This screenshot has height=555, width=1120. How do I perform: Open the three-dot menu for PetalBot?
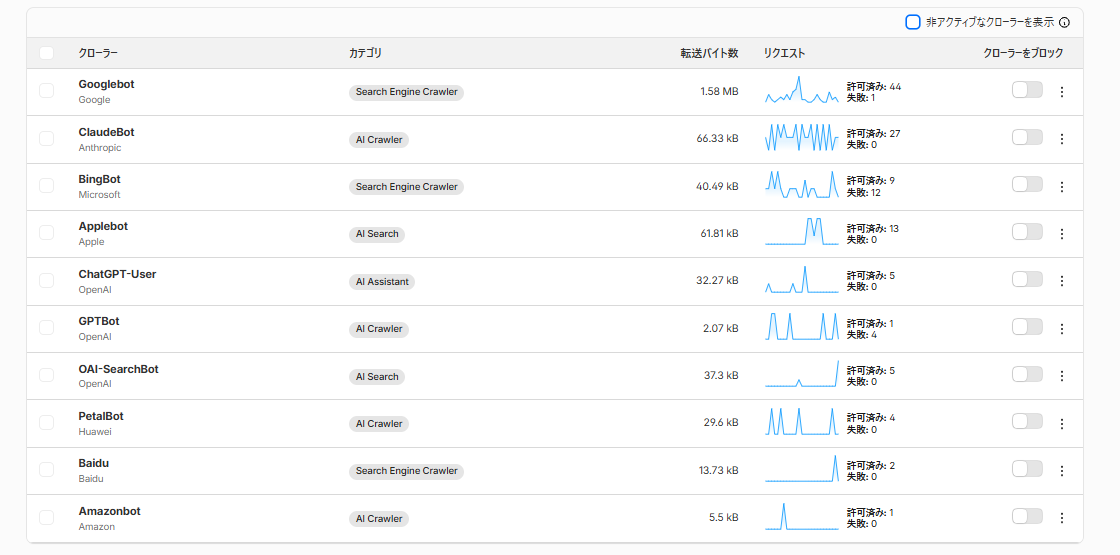(x=1061, y=424)
